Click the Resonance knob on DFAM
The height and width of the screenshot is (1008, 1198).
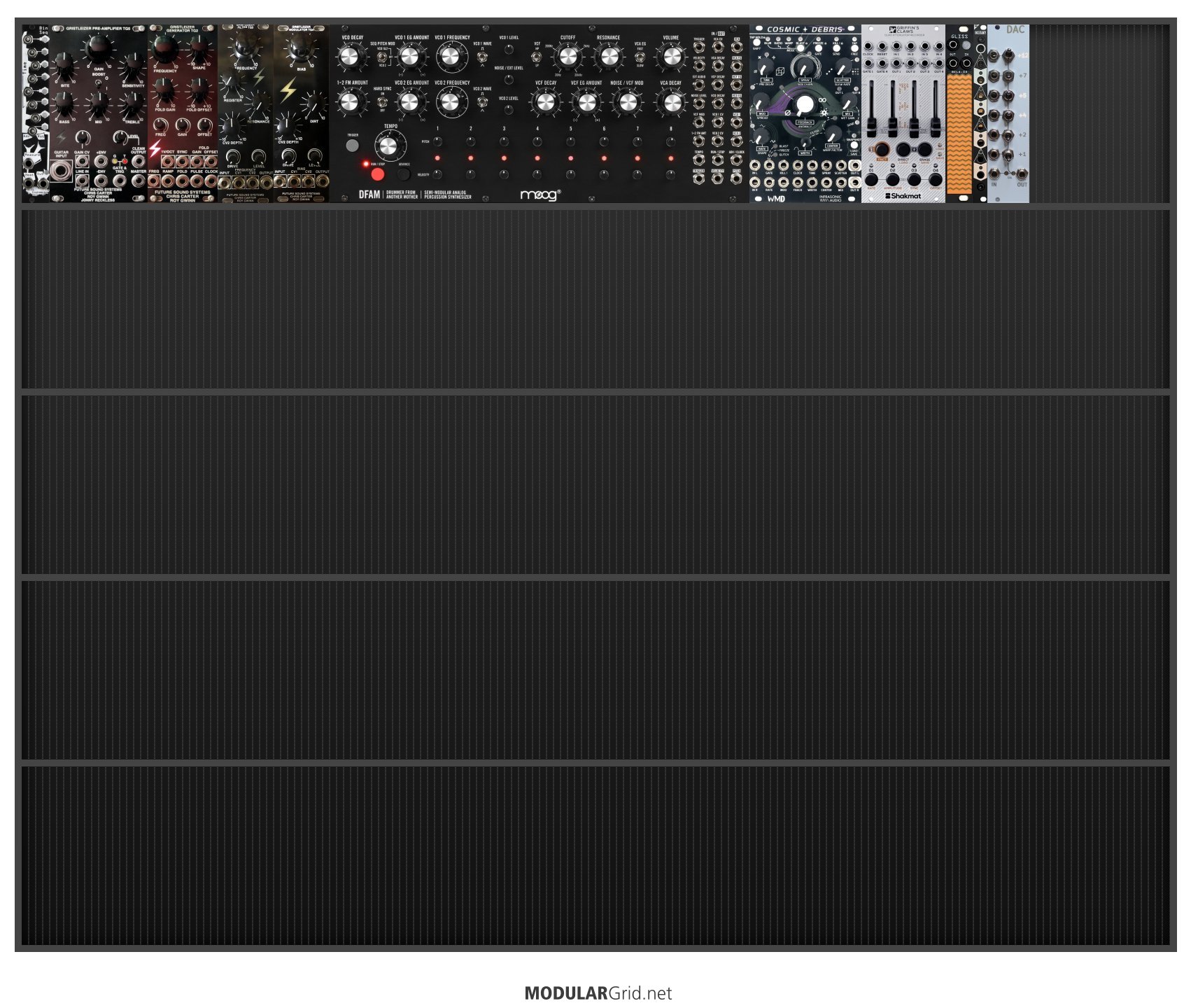click(x=608, y=57)
